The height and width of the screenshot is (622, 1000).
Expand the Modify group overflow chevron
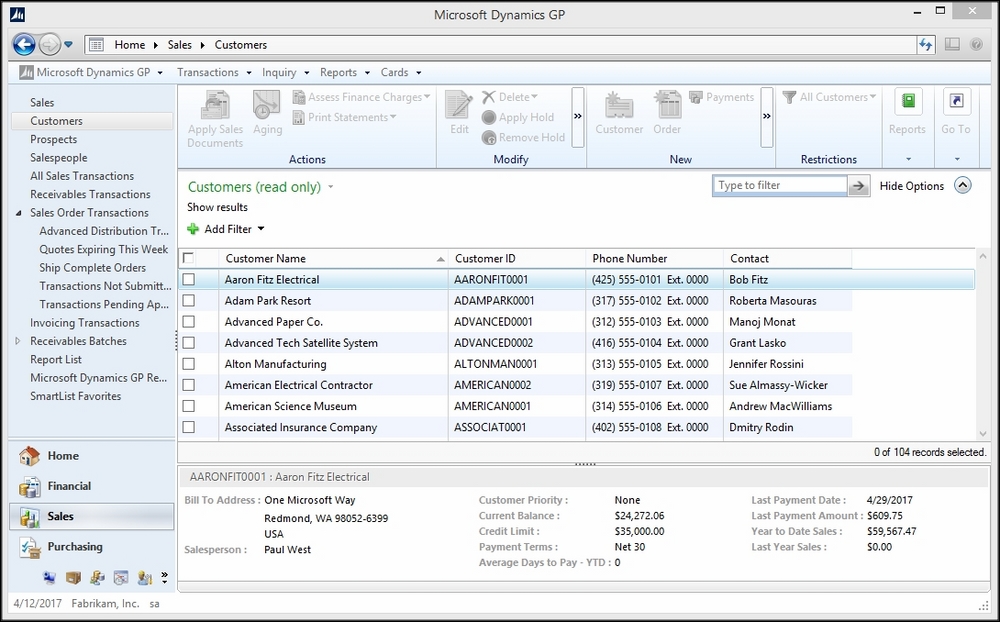point(578,117)
